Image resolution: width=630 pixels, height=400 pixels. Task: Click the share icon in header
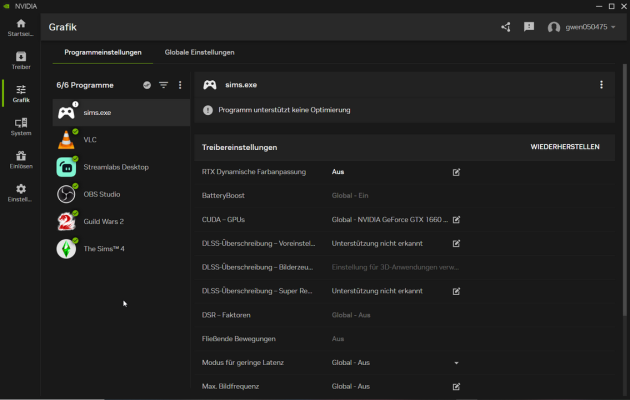pos(506,27)
